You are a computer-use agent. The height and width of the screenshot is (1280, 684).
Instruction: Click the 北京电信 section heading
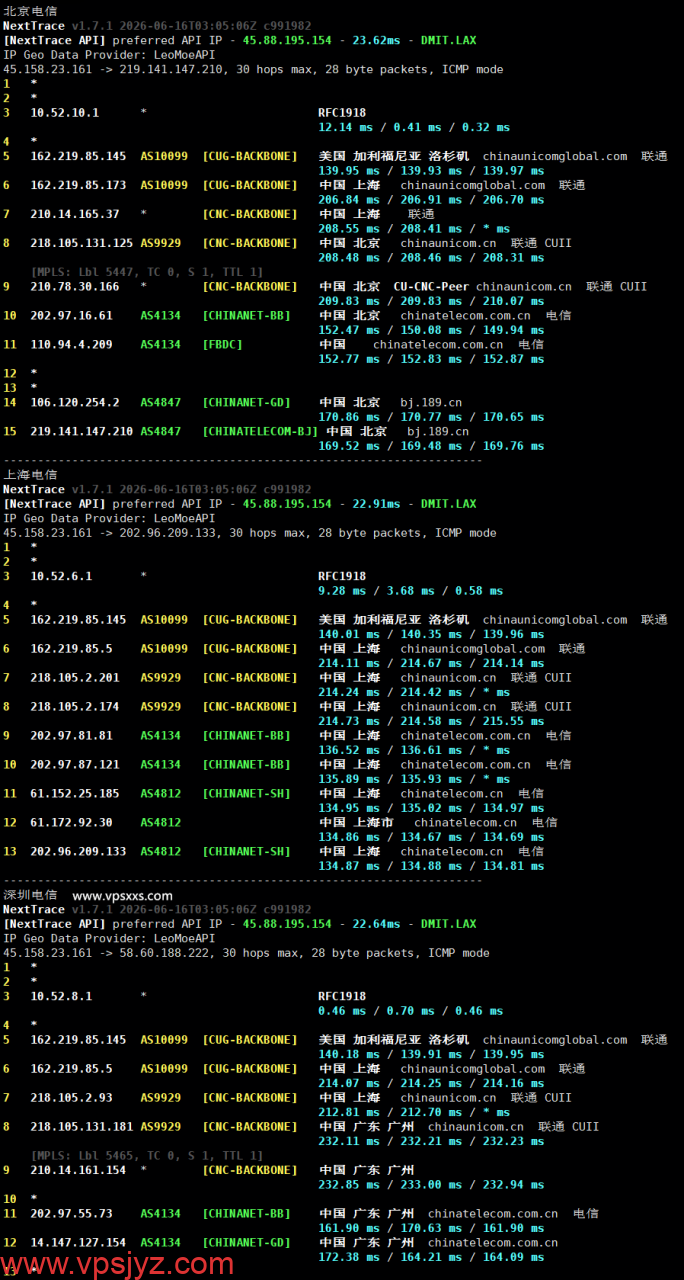tap(30, 11)
